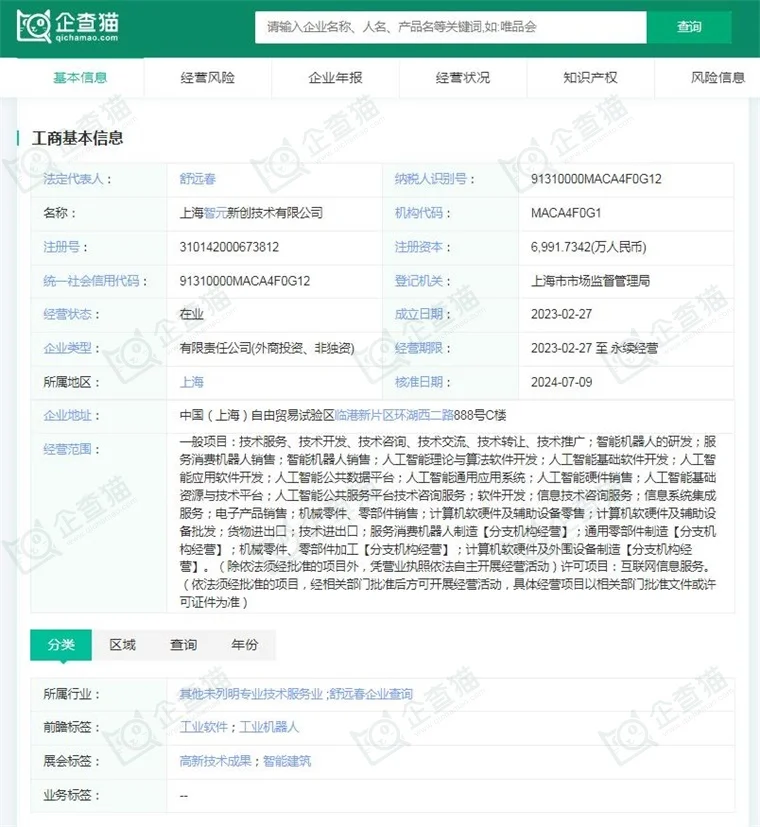Screen dimensions: 760x827
Task: Open the 企业年报 tab
Action: [x=335, y=78]
